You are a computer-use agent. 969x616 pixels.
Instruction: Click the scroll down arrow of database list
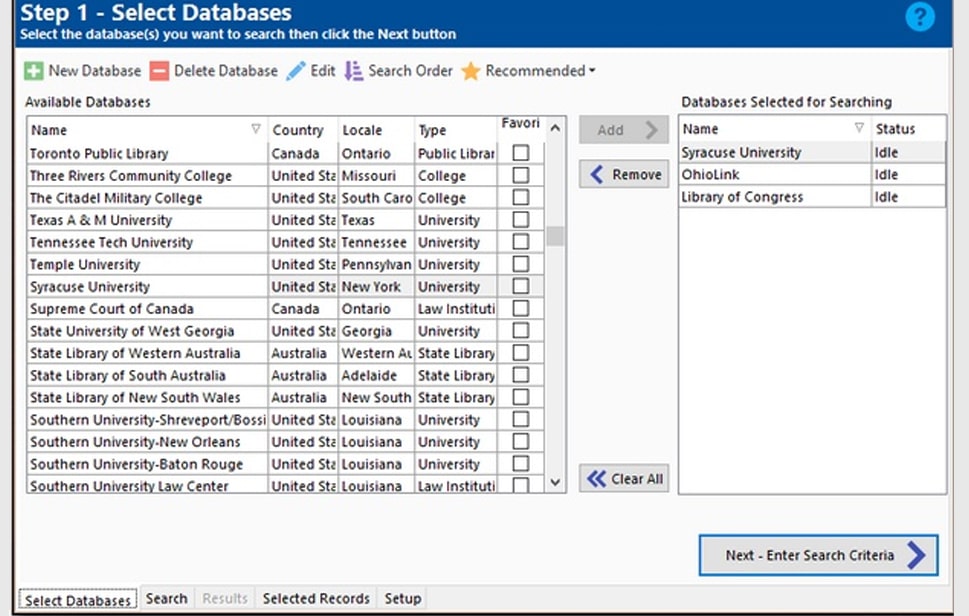point(555,482)
